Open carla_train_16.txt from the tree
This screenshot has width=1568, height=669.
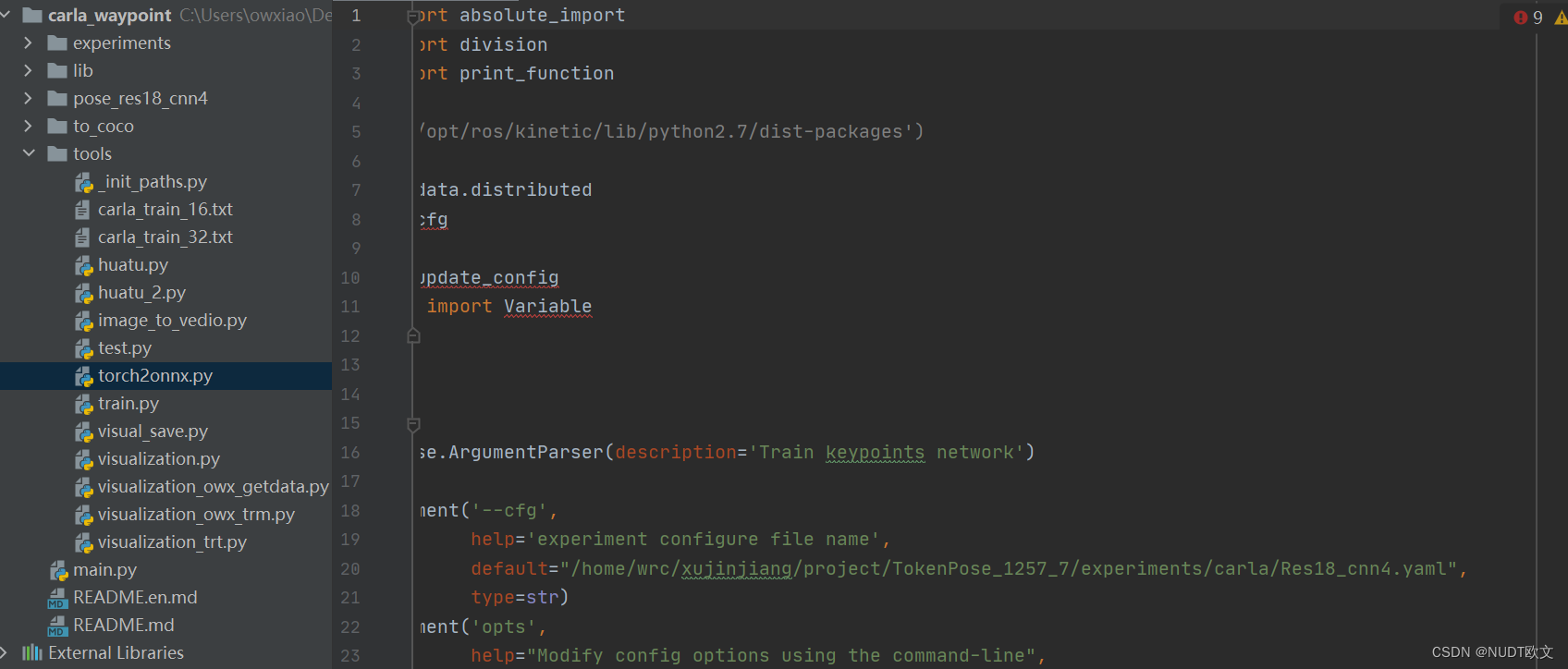coord(165,209)
